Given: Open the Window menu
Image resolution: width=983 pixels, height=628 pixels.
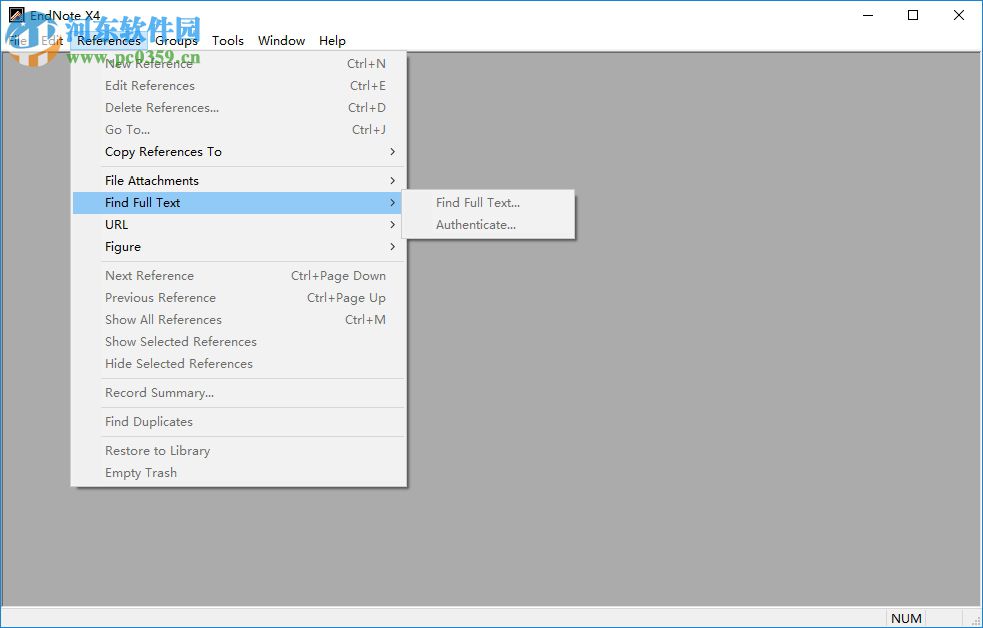Looking at the screenshot, I should (281, 41).
